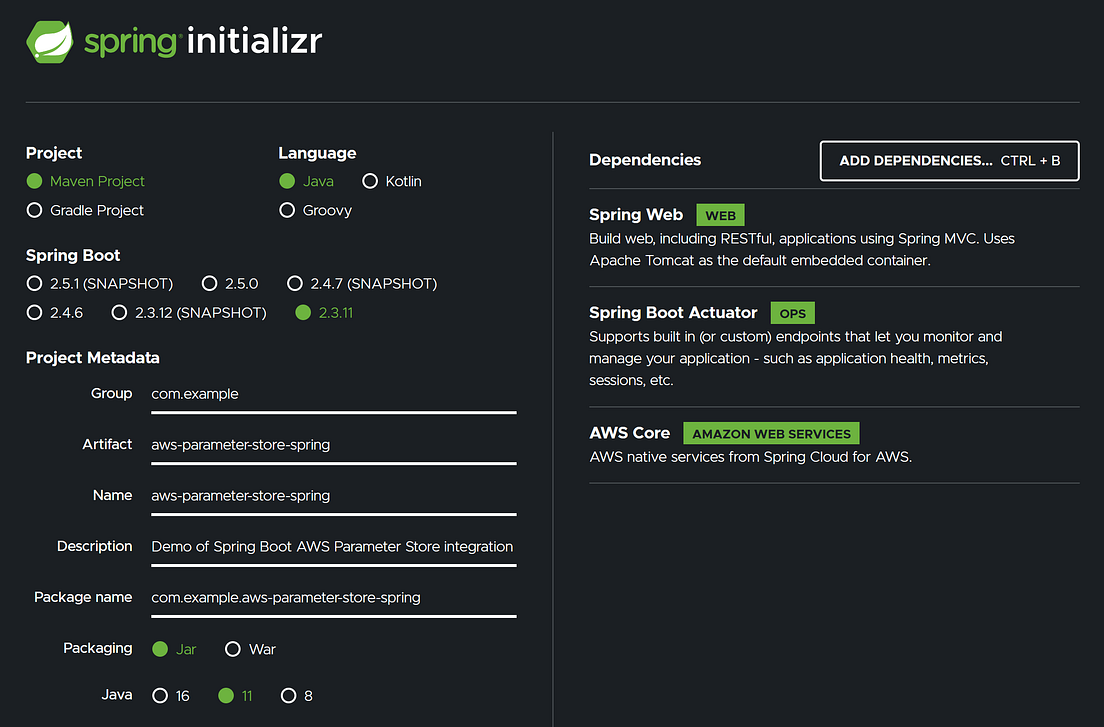The image size is (1104, 727).
Task: Click the AMAZON WEB SERVICES badge on AWS Core
Action: pos(770,433)
